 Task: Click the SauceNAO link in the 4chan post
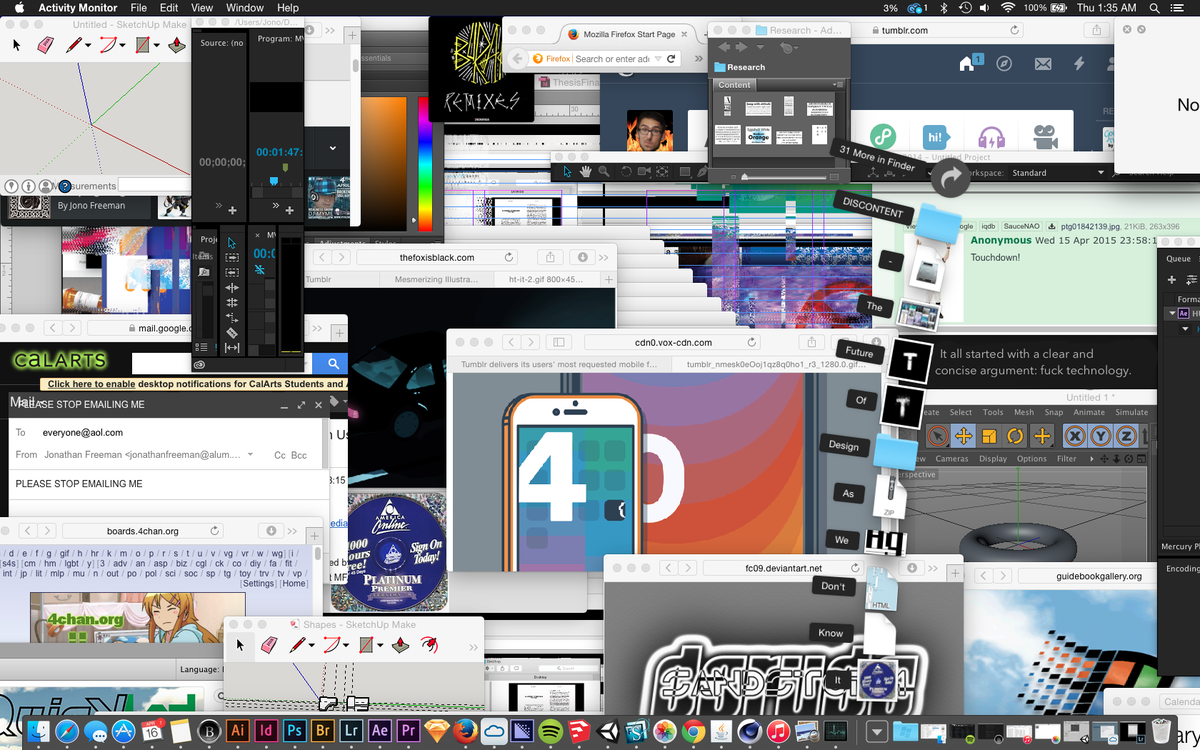click(x=1021, y=227)
